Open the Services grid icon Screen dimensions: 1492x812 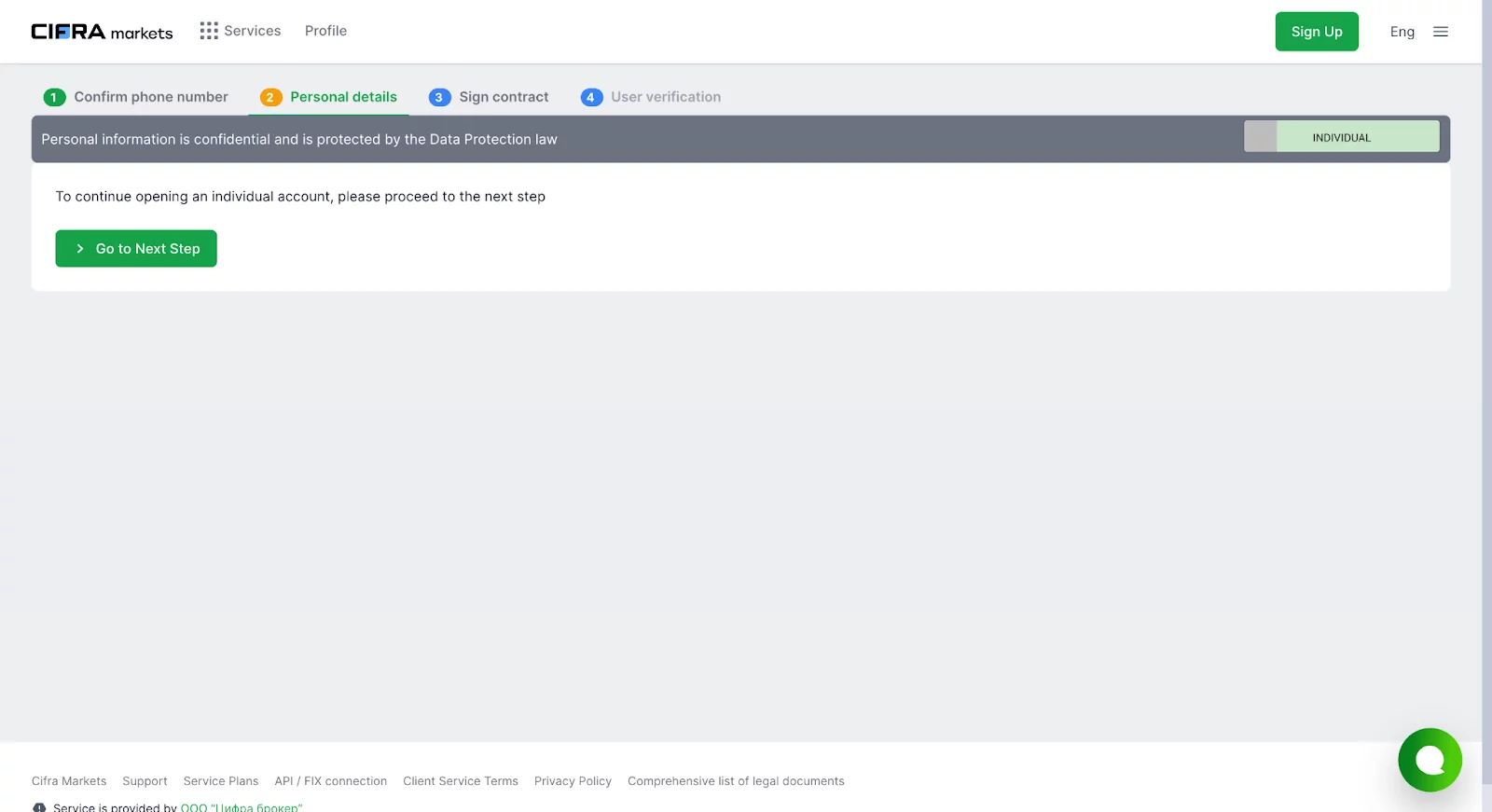tap(209, 31)
